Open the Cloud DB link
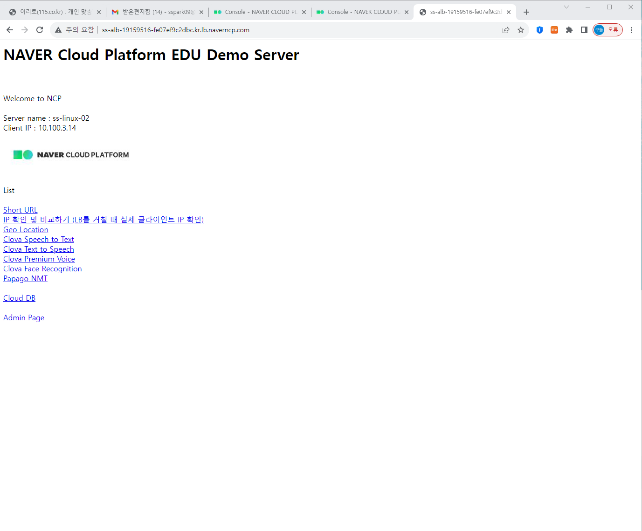This screenshot has width=642, height=531. pyautogui.click(x=19, y=298)
